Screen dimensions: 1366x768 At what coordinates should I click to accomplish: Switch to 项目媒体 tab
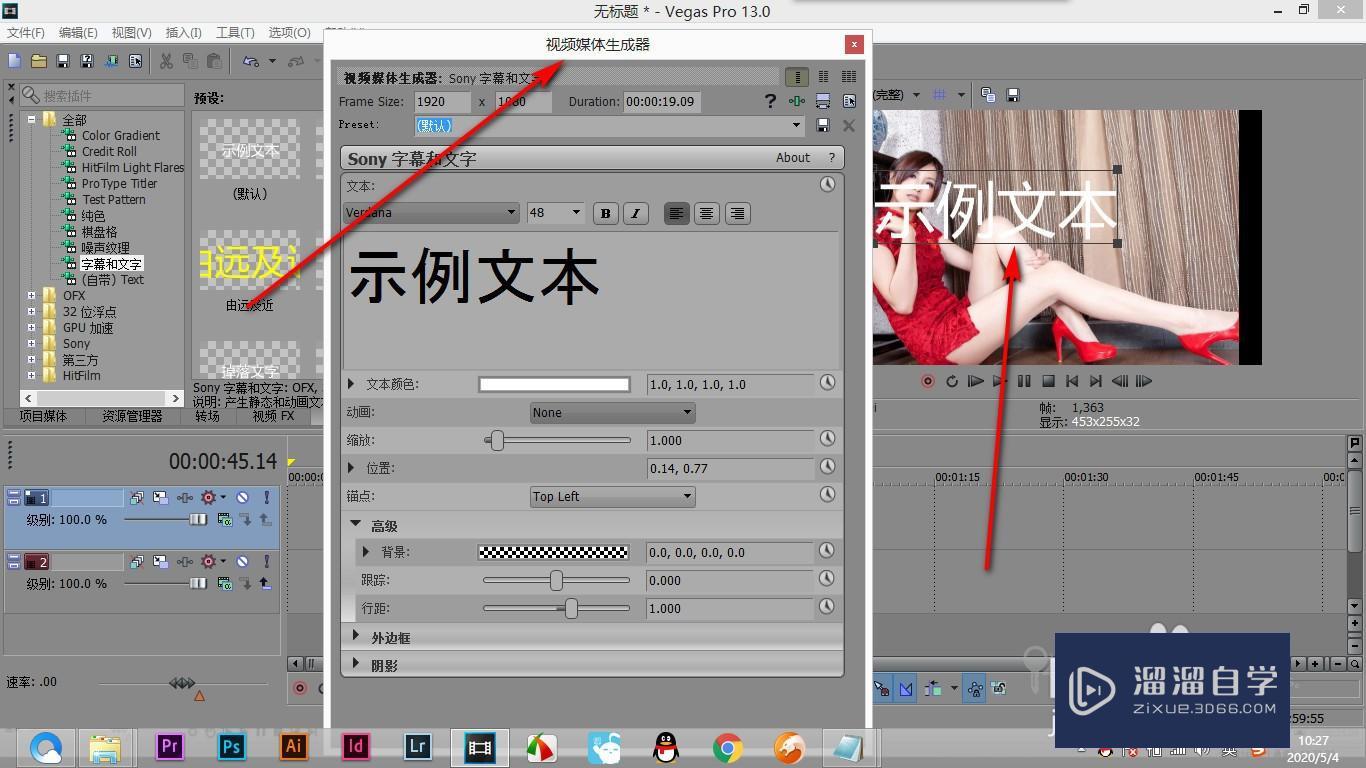pos(43,416)
